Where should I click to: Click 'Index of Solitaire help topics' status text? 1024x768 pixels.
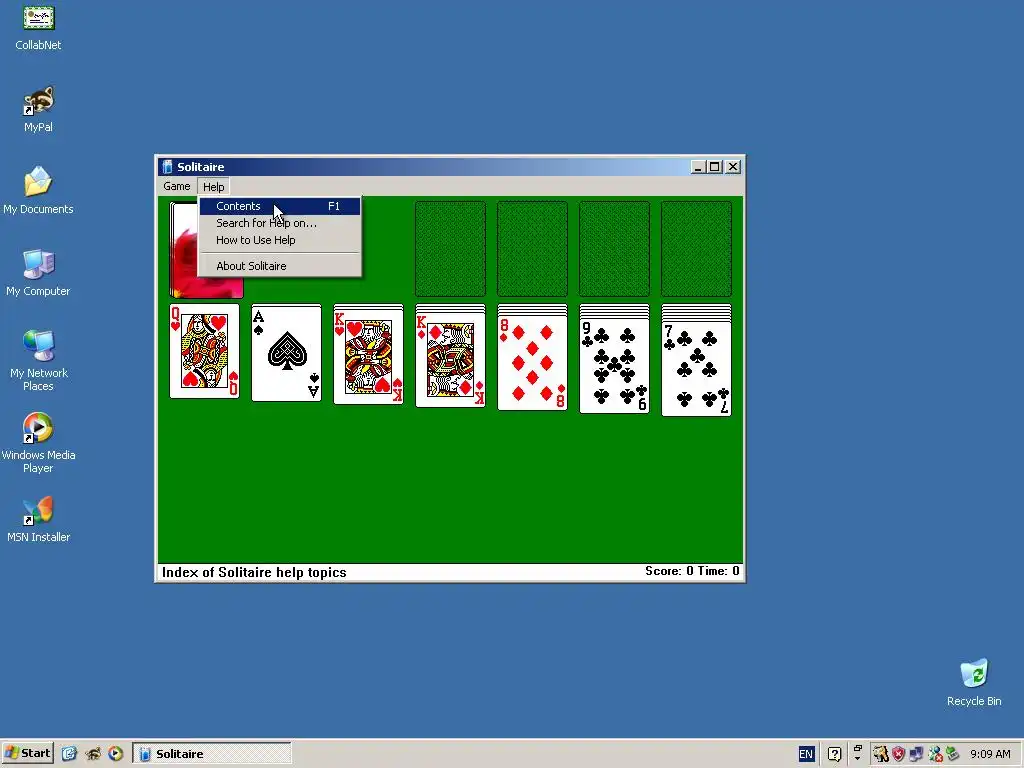click(x=254, y=573)
